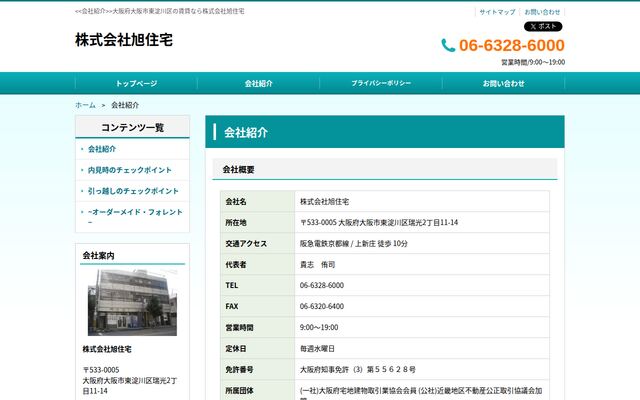Open オーダーメイド・フォレント sidebar link
640x400 pixels.
pos(135,217)
